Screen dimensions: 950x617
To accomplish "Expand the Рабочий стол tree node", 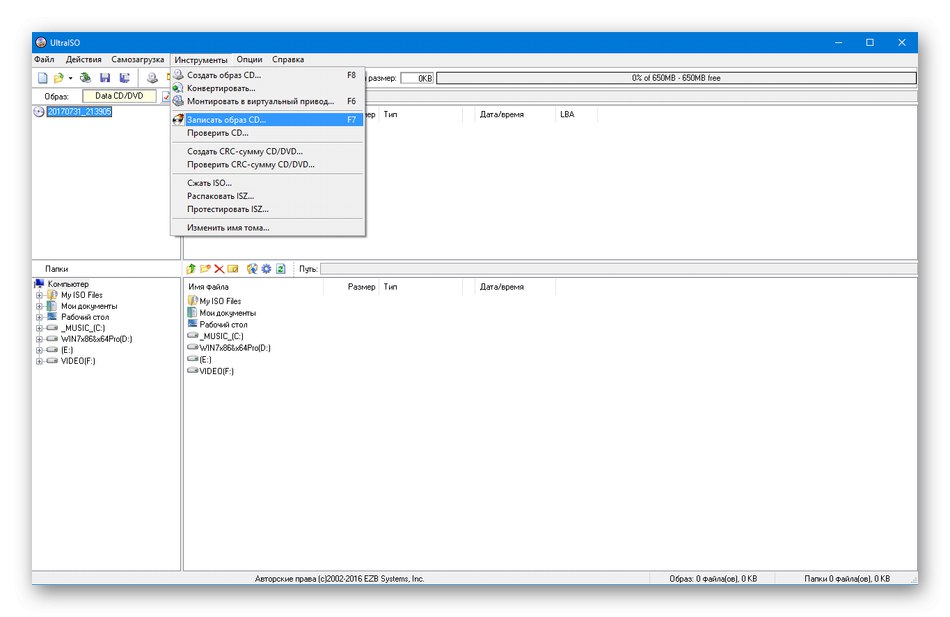I will click(x=39, y=317).
